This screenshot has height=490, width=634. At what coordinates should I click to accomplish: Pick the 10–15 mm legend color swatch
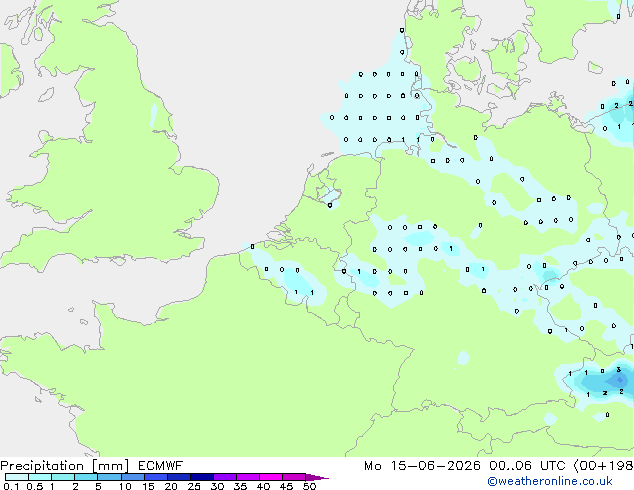pyautogui.click(x=132, y=477)
